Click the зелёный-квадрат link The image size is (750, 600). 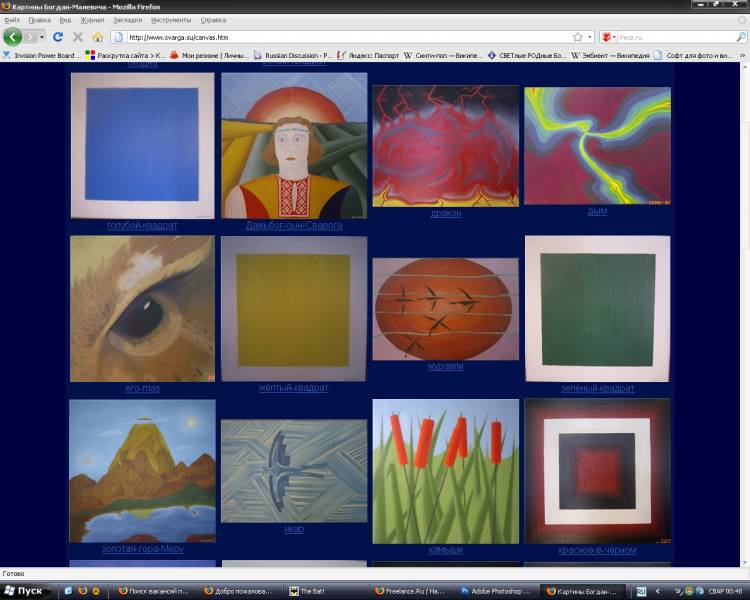[597, 389]
